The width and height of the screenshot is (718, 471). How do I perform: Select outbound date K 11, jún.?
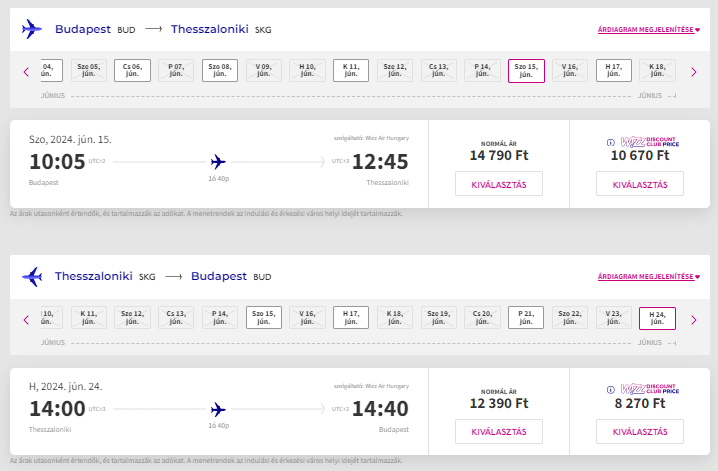[x=351, y=71]
